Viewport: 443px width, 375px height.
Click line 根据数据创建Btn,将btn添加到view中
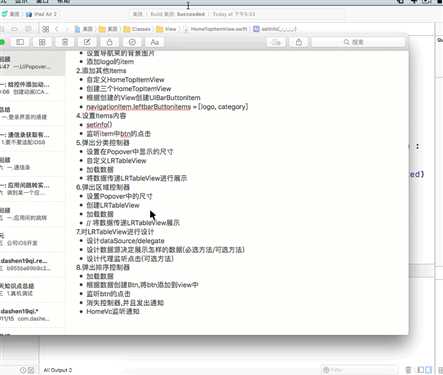(x=142, y=285)
